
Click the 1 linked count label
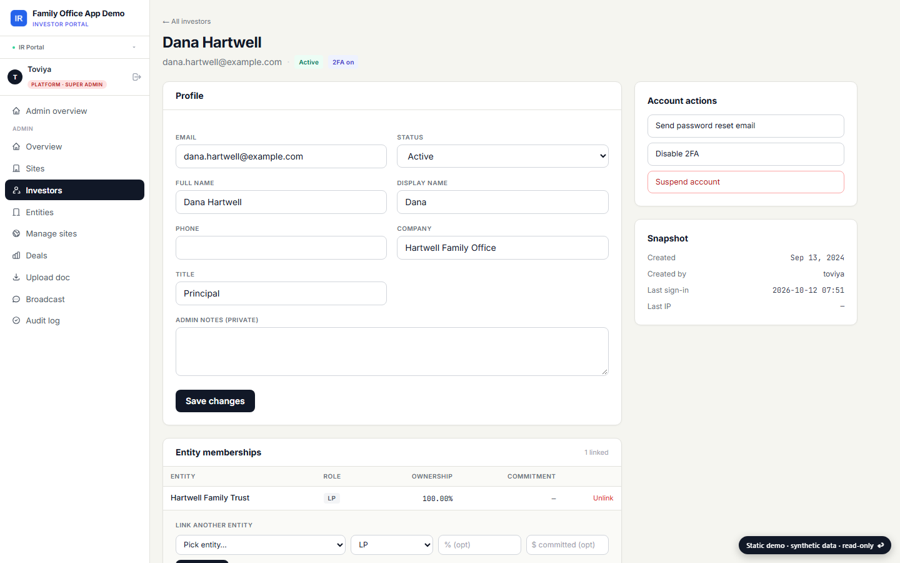click(596, 452)
